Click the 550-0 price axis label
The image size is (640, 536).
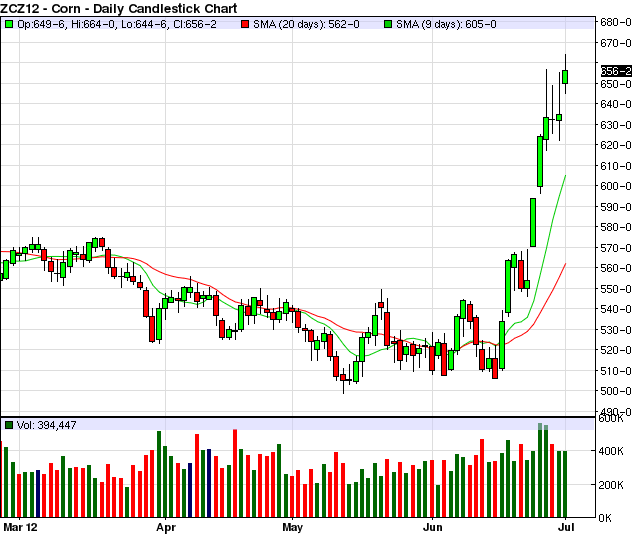coord(616,289)
